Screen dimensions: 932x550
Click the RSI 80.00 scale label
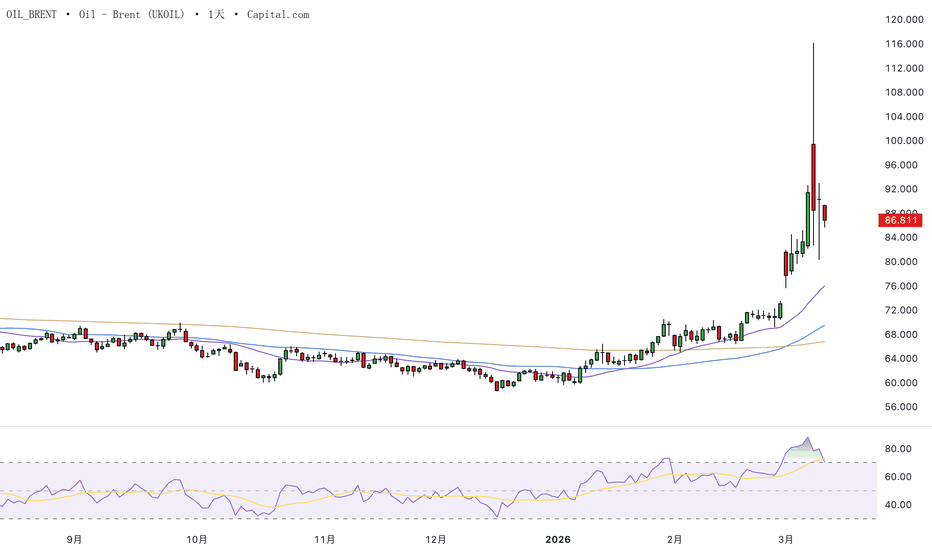(x=898, y=449)
